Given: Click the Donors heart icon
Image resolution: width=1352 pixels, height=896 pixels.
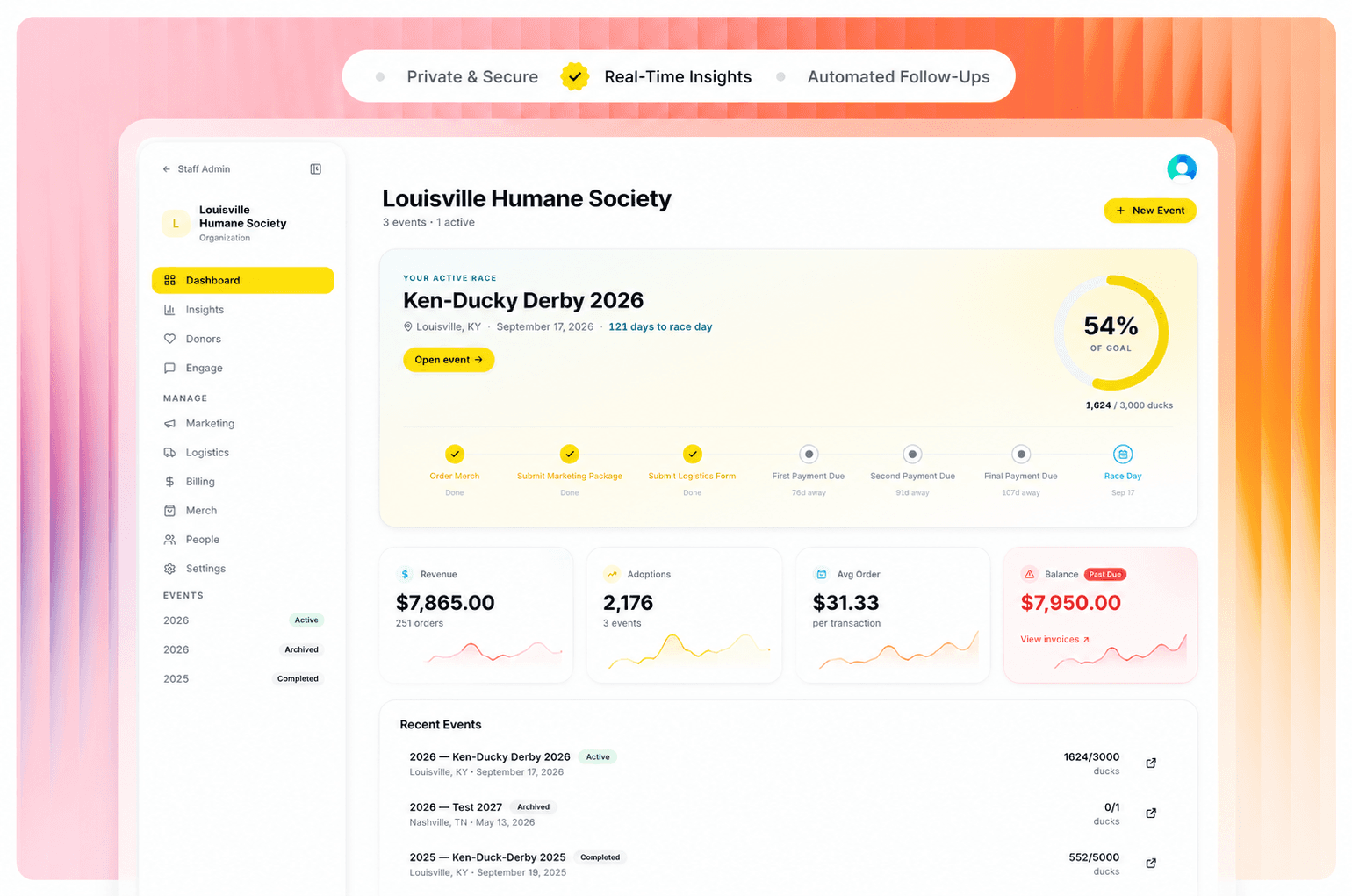Looking at the screenshot, I should click(170, 339).
